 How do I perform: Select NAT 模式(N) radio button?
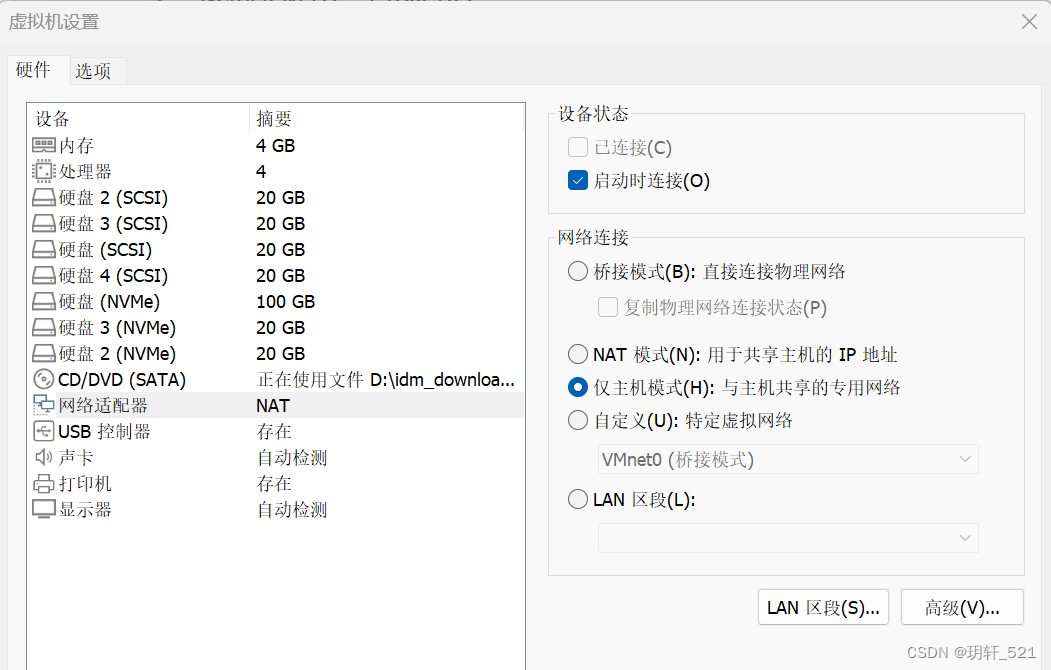pos(578,354)
